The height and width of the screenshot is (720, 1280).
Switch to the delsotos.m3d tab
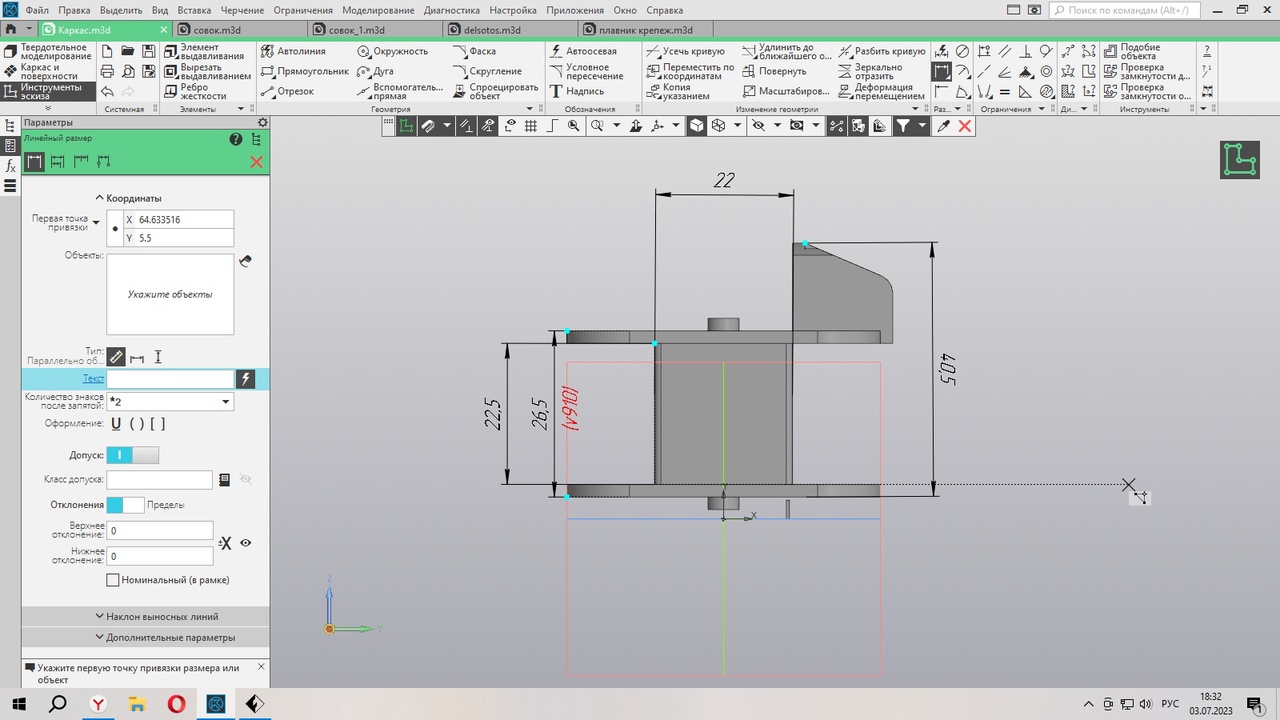tap(492, 30)
